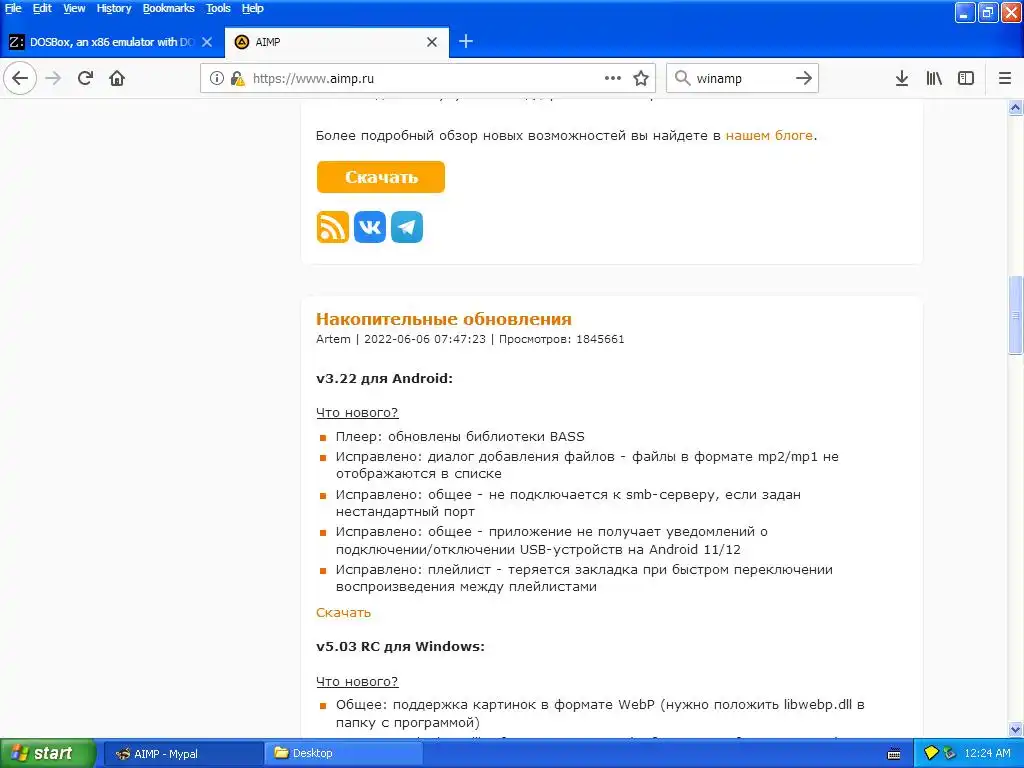Open a new tab with plus
The width and height of the screenshot is (1024, 768).
466,42
